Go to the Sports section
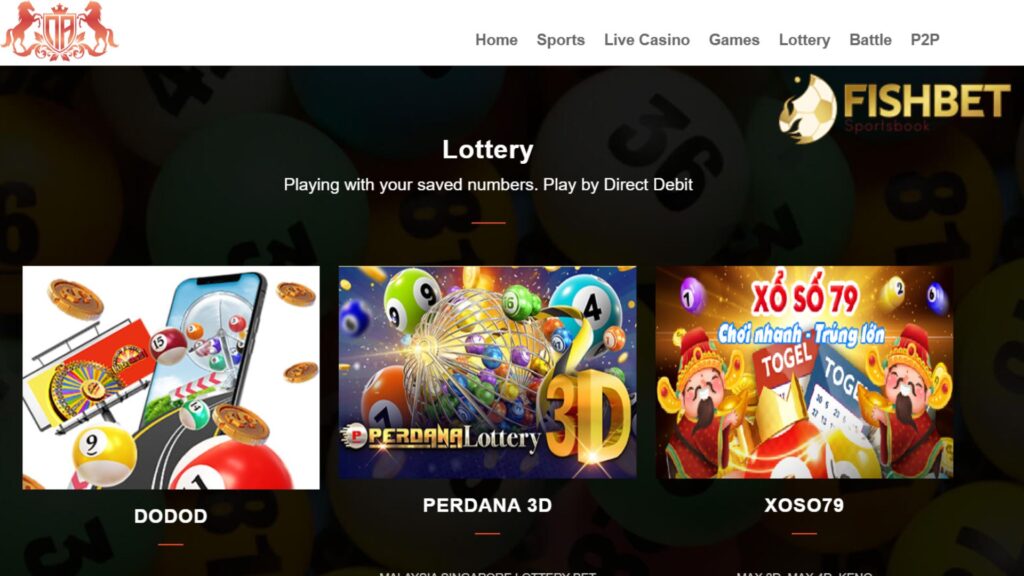Viewport: 1024px width, 576px height. 560,40
